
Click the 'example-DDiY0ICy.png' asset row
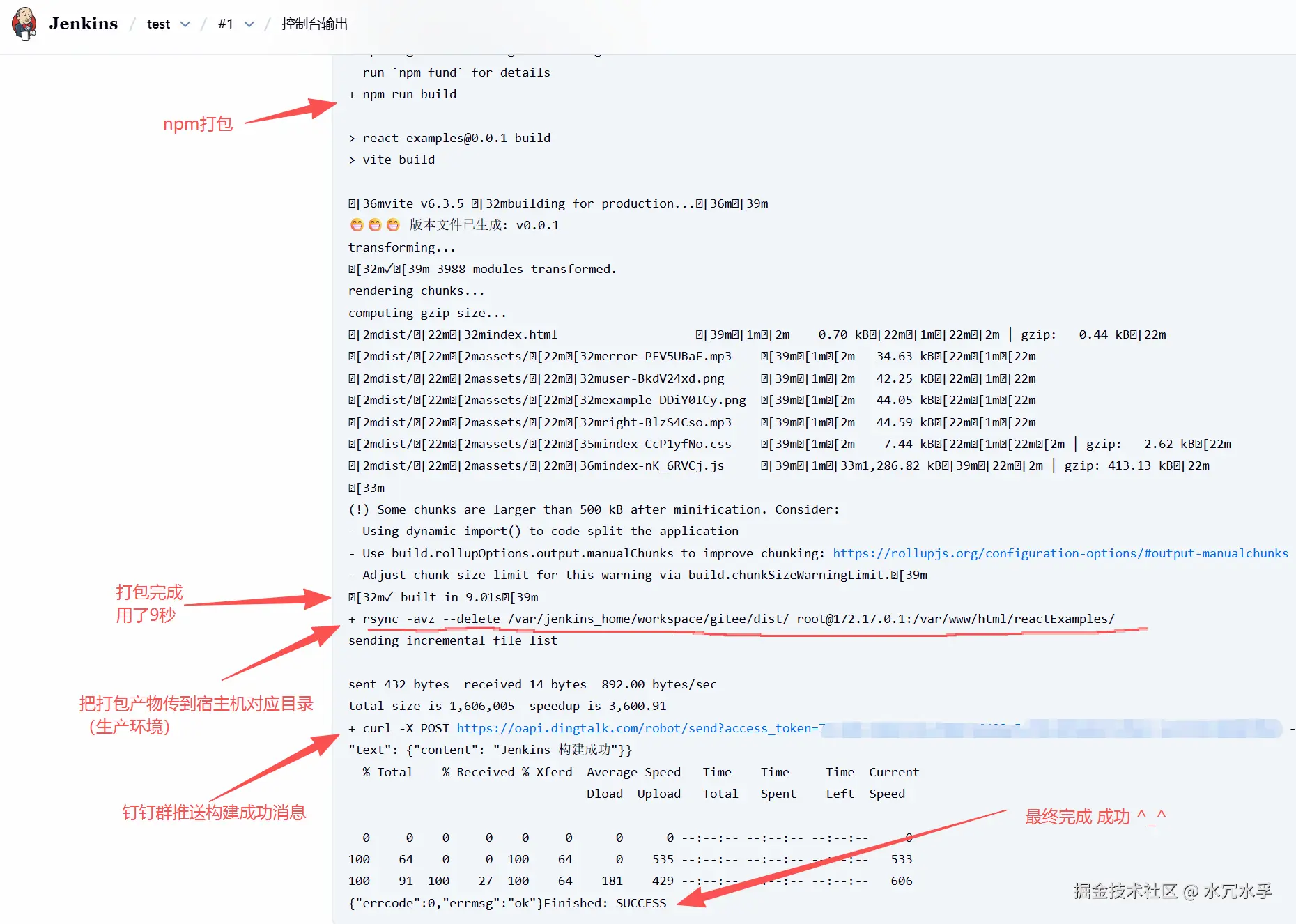point(692,400)
